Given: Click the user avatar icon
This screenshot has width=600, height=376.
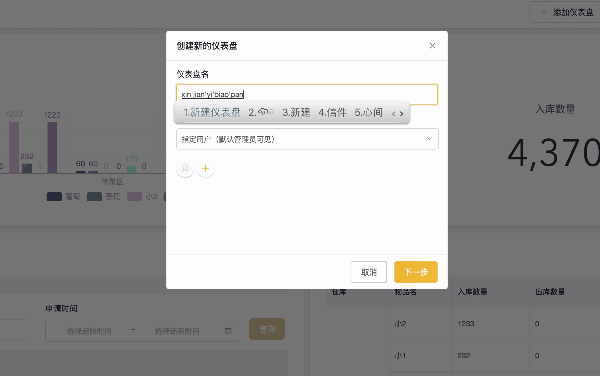Looking at the screenshot, I should point(185,168).
